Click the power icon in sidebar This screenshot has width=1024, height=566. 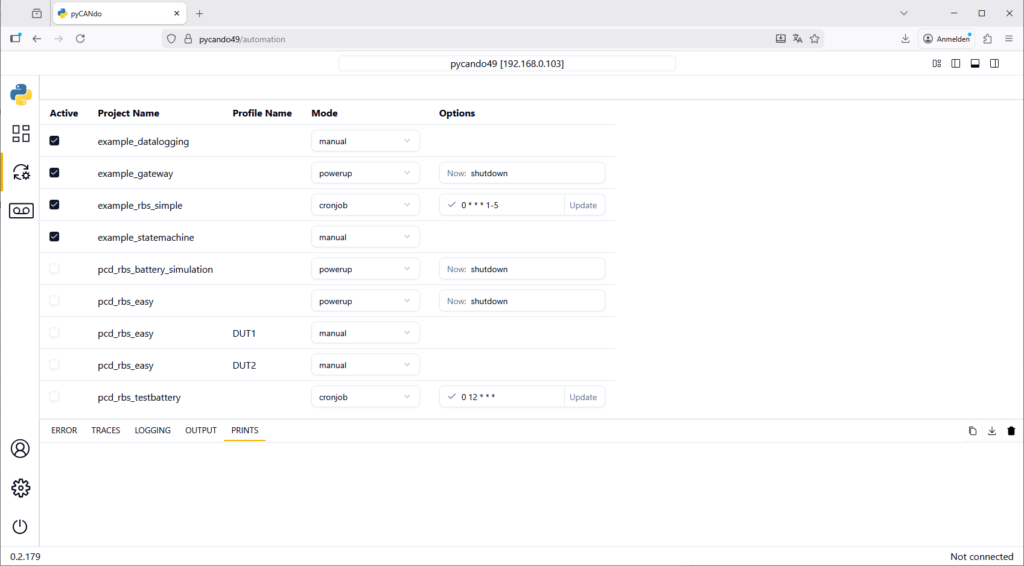(x=20, y=527)
